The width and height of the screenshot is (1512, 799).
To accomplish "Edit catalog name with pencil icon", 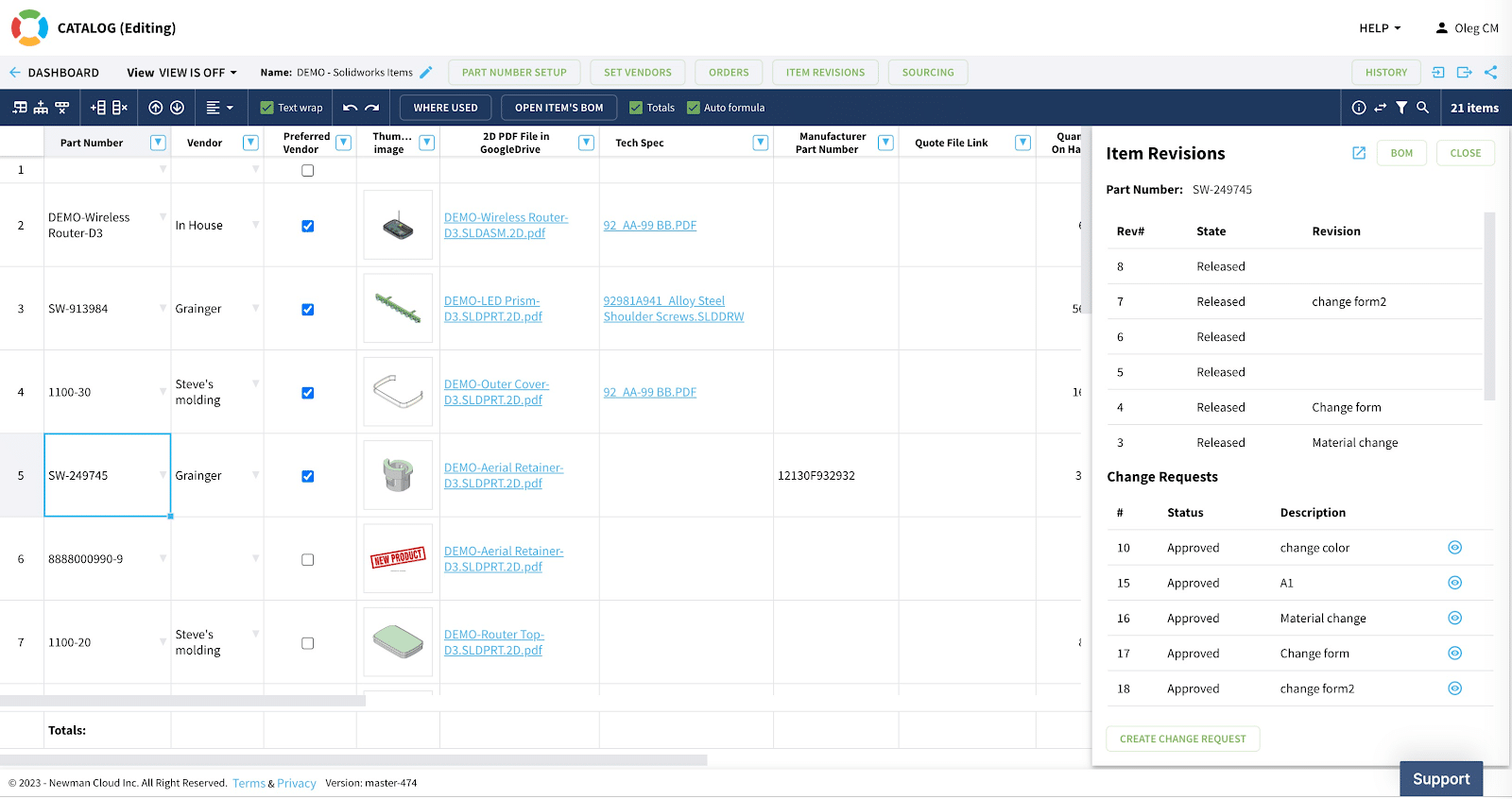I will (426, 73).
